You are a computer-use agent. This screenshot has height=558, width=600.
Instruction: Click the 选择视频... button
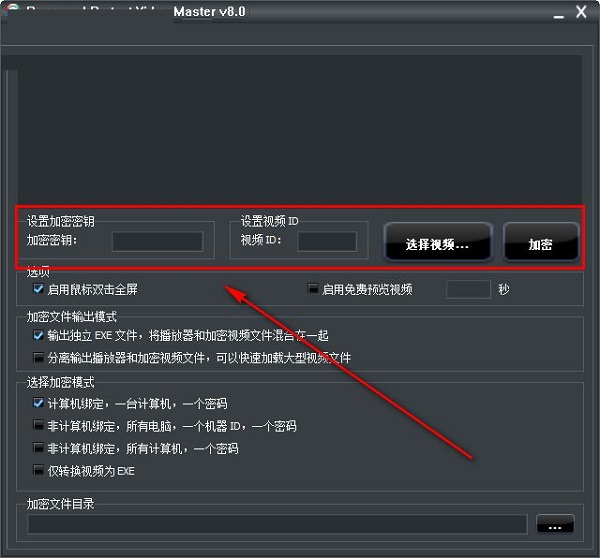click(437, 242)
